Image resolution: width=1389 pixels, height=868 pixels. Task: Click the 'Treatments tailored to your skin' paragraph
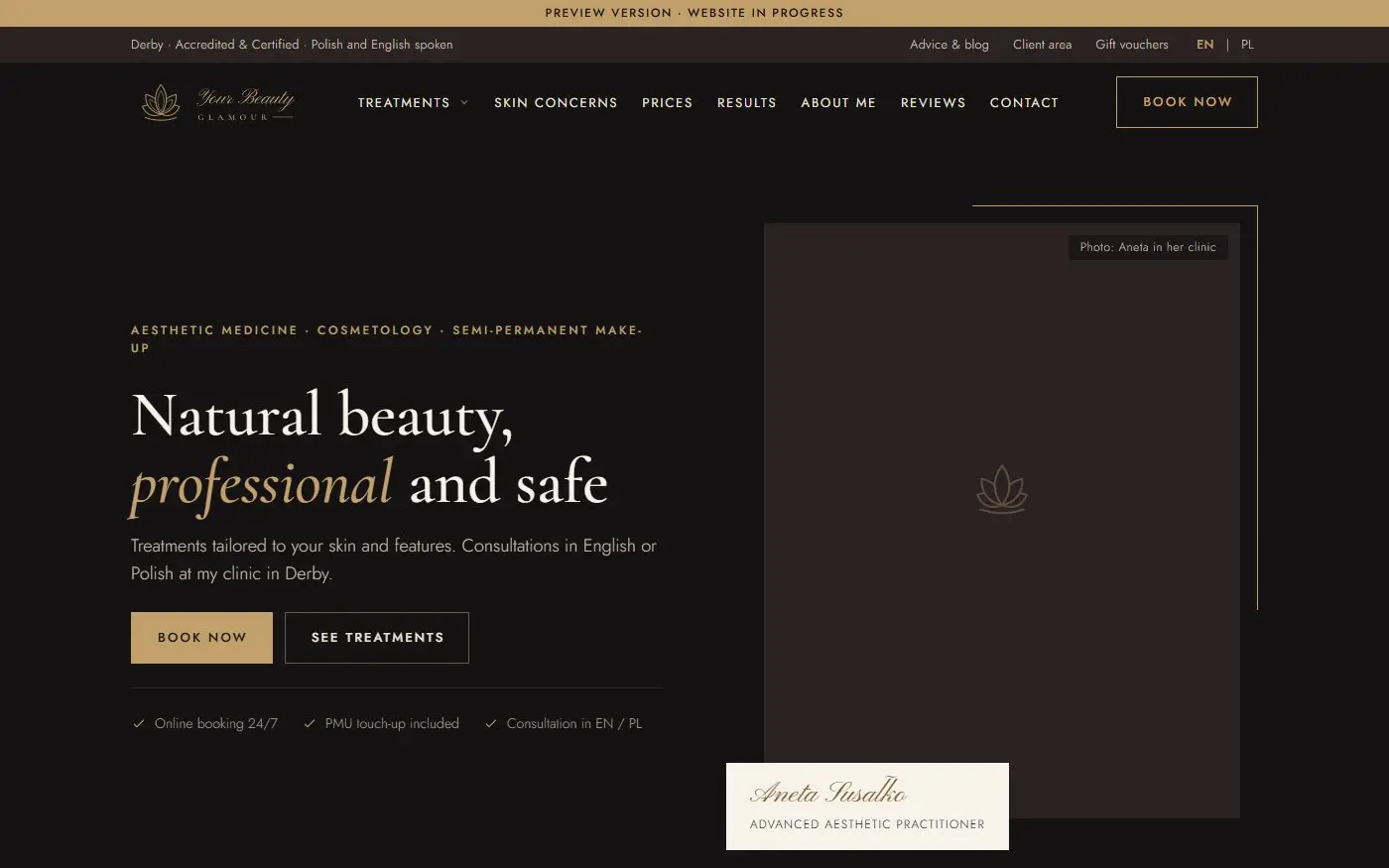pyautogui.click(x=394, y=559)
